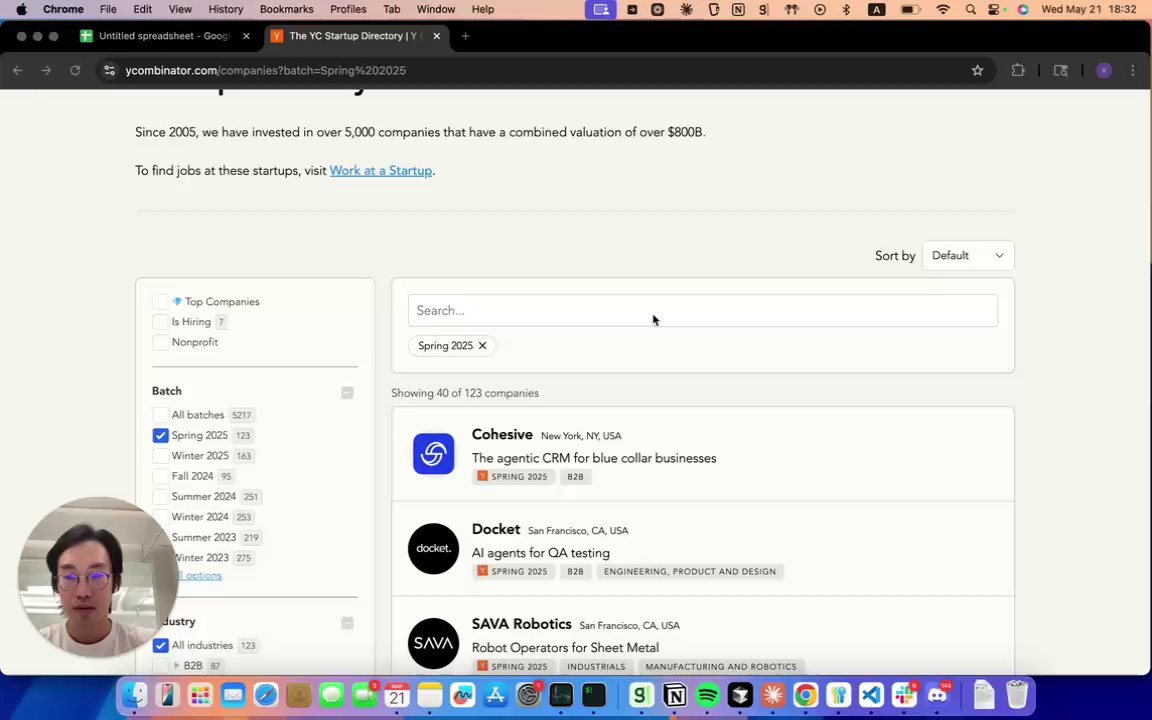Open Discord from the Dock

coord(937,694)
